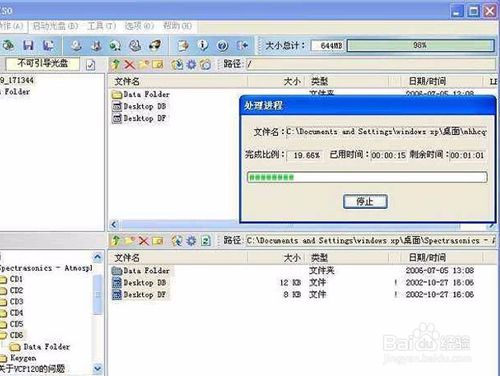Open the 选项(O) menu

[x=139, y=26]
